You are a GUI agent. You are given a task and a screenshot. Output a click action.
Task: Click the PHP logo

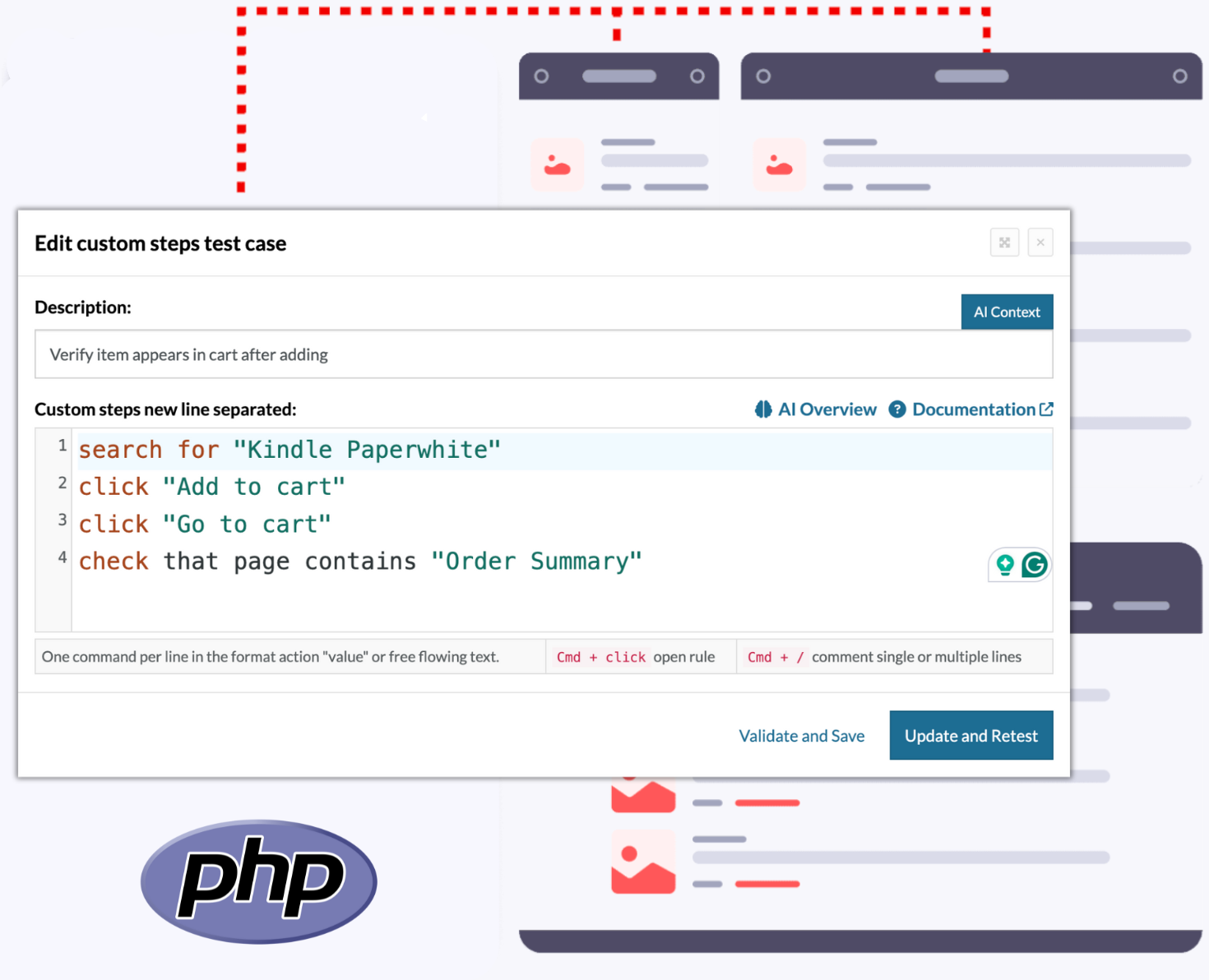(x=259, y=881)
